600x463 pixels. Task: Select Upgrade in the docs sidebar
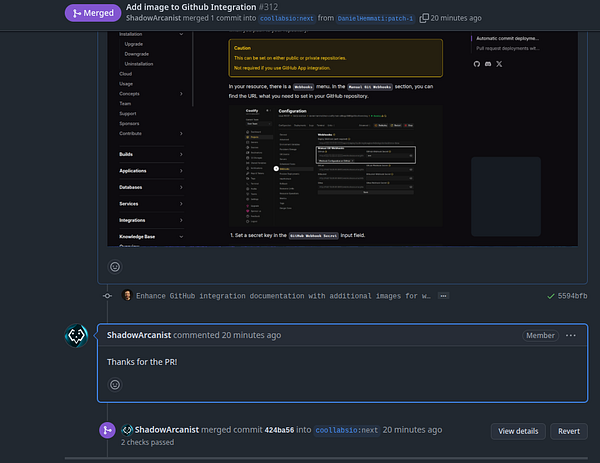coord(134,44)
